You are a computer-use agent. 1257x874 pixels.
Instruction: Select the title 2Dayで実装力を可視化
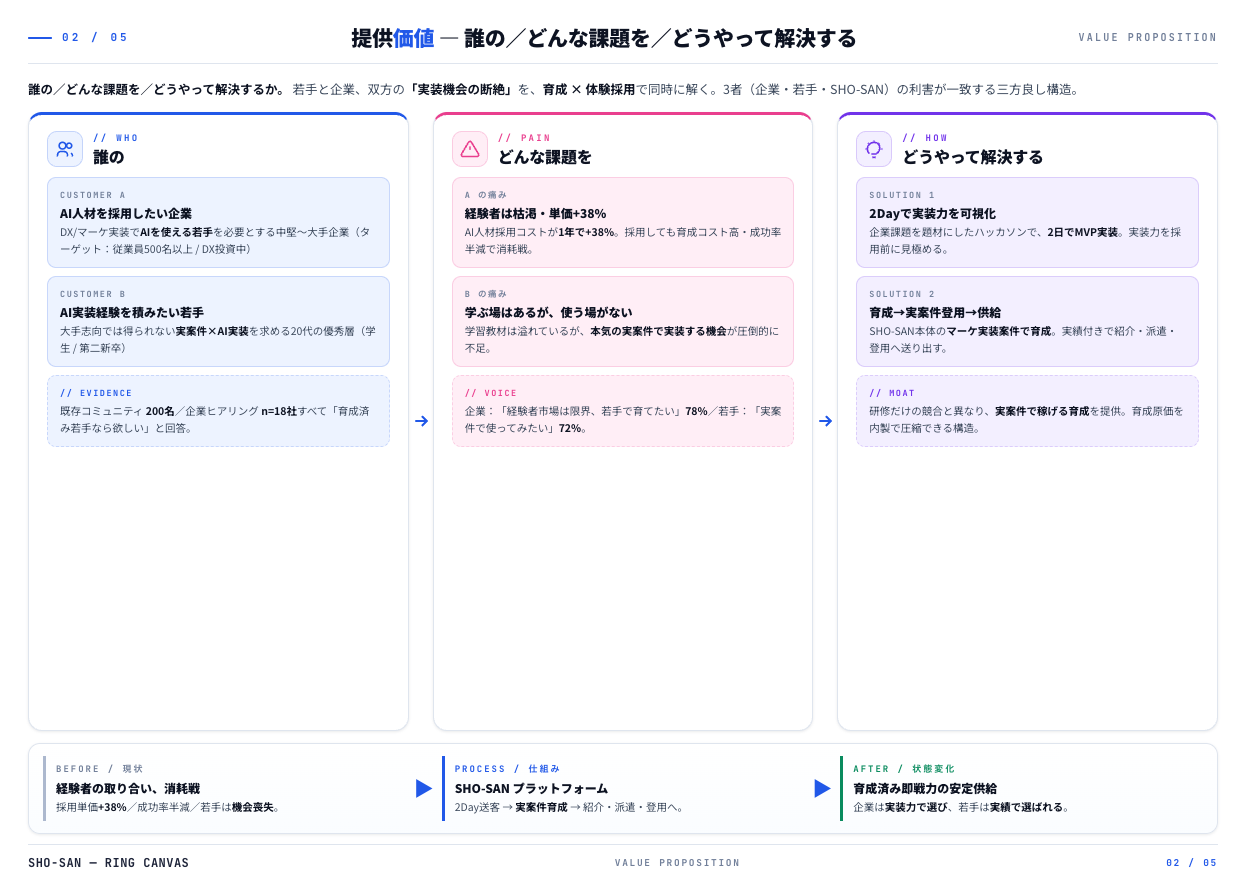tap(932, 213)
